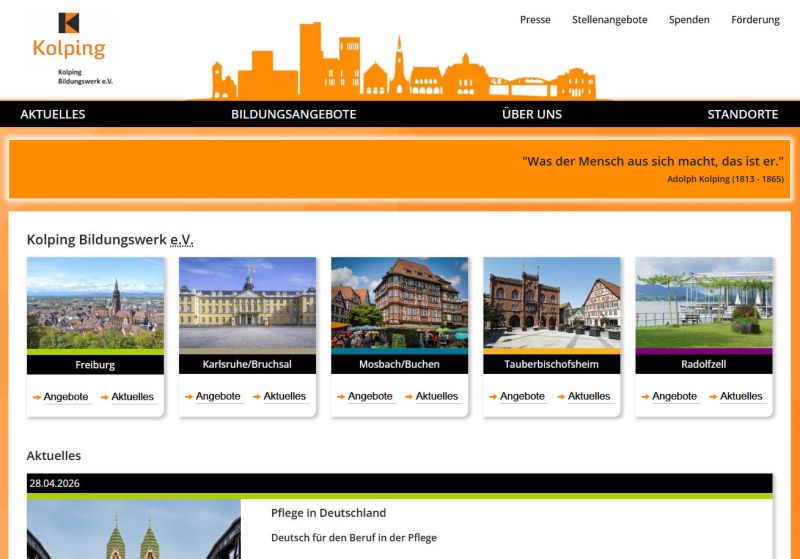Open the ÜBER UNS menu item
800x559 pixels.
[x=532, y=114]
